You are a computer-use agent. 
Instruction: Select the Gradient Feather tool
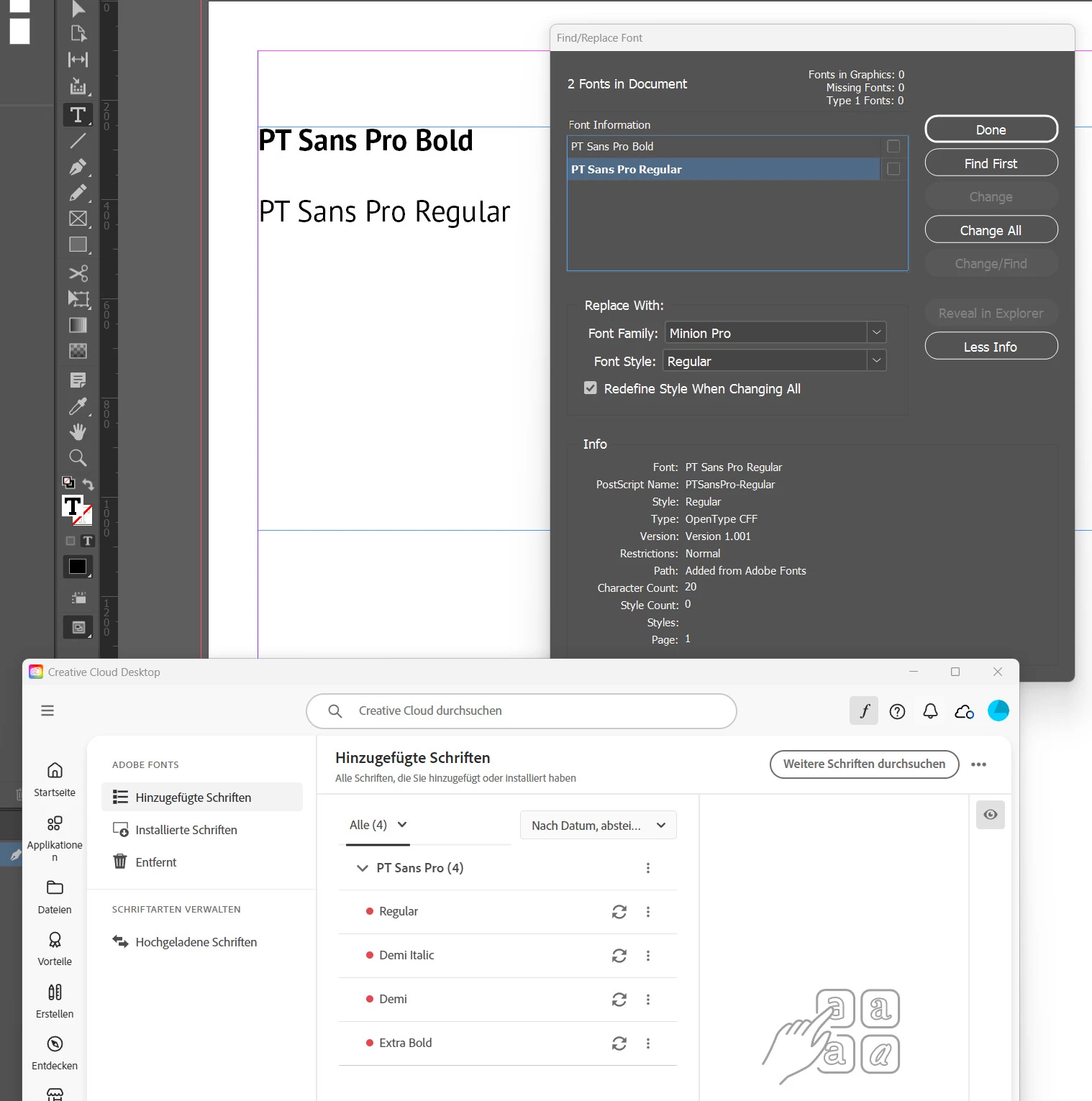78,351
